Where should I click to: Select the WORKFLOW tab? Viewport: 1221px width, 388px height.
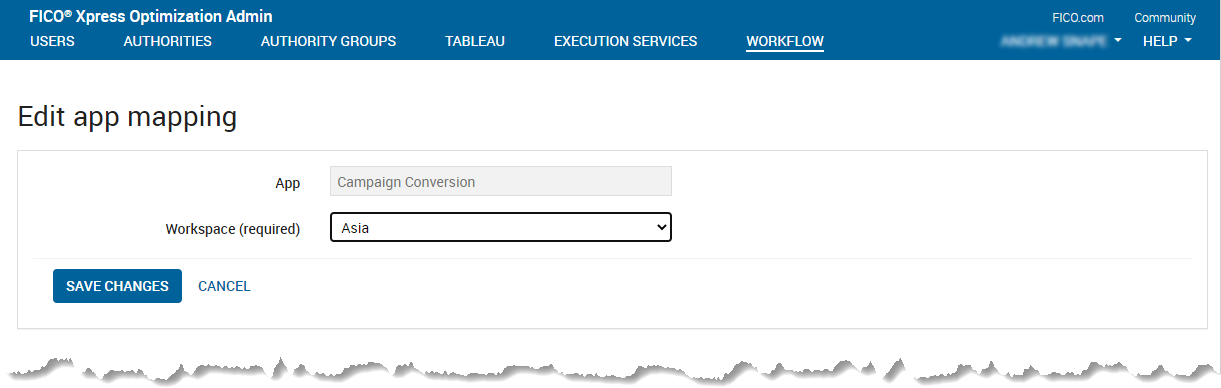coord(785,41)
